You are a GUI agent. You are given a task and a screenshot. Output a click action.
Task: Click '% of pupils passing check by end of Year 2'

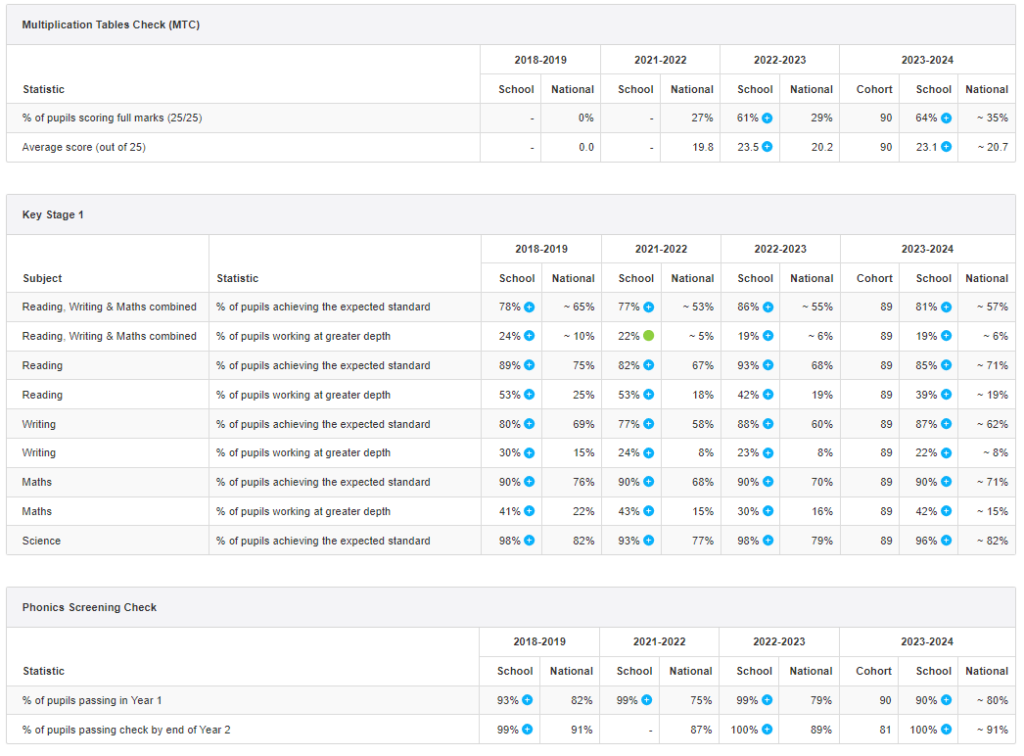[x=126, y=729]
